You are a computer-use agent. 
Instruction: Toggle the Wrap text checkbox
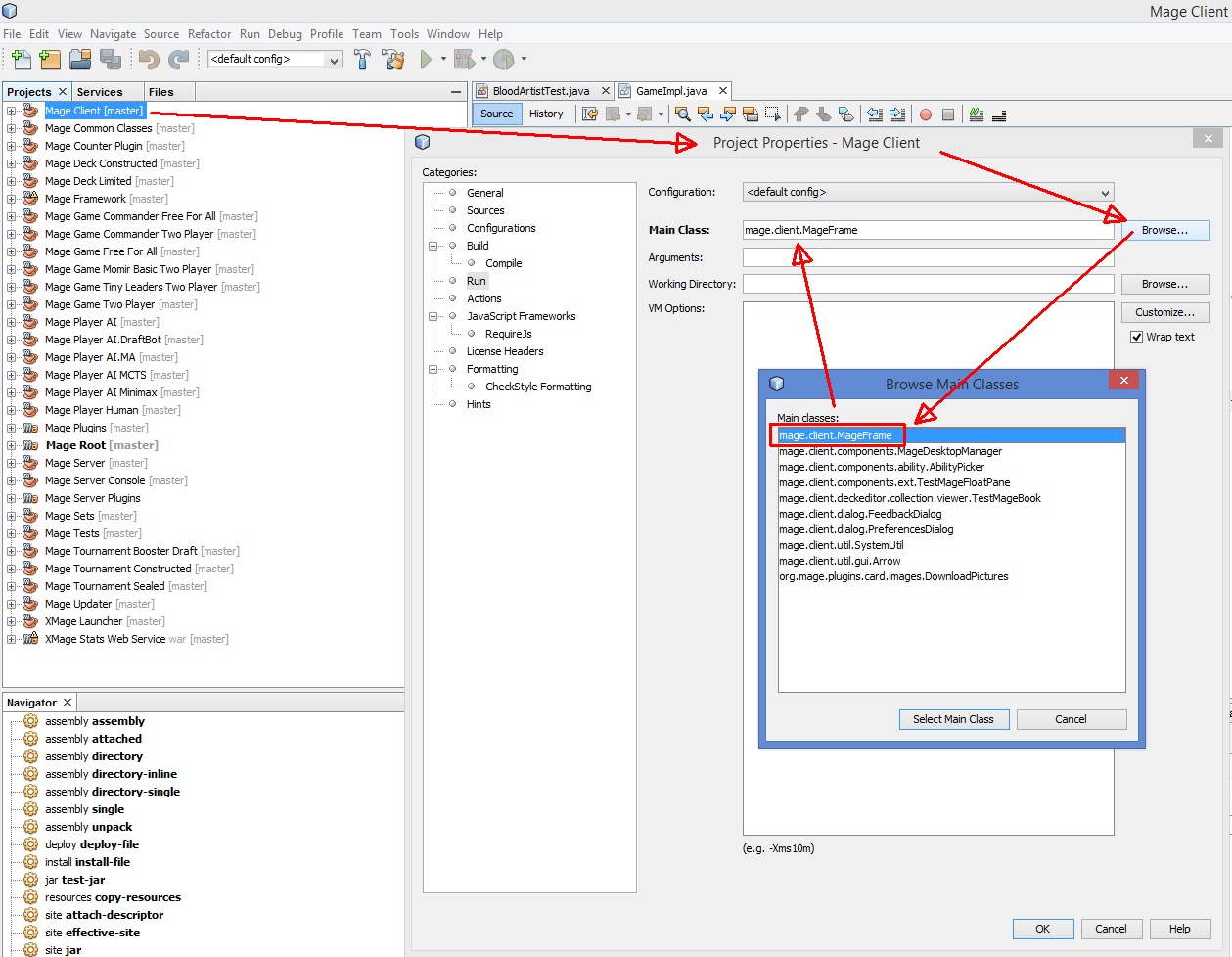1136,337
